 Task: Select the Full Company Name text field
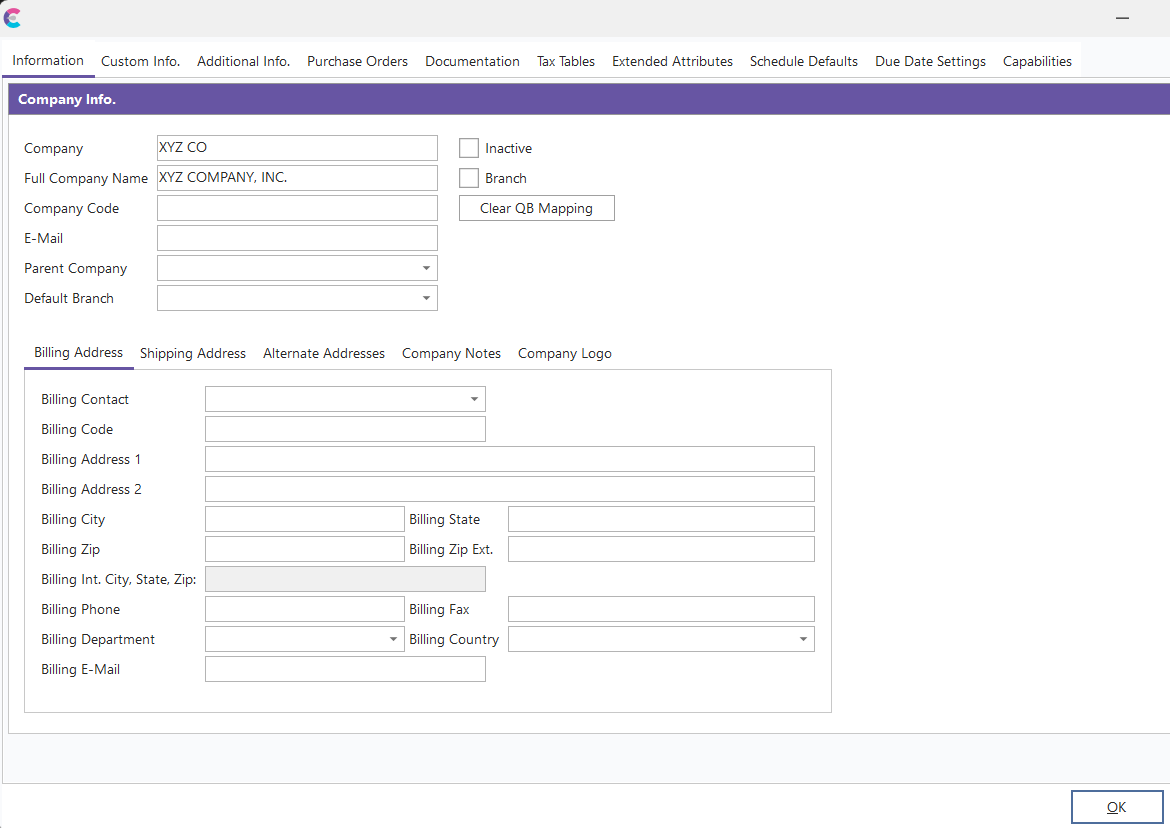pyautogui.click(x=297, y=178)
